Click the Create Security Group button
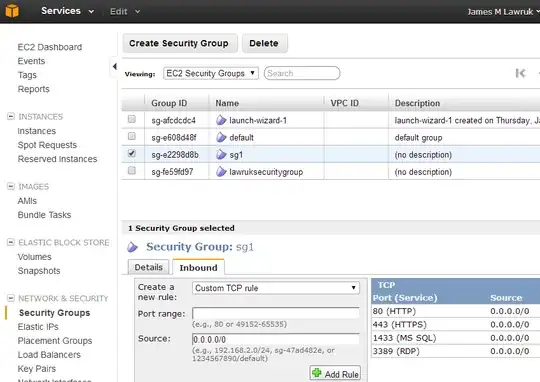This screenshot has height=382, width=540. 180,43
